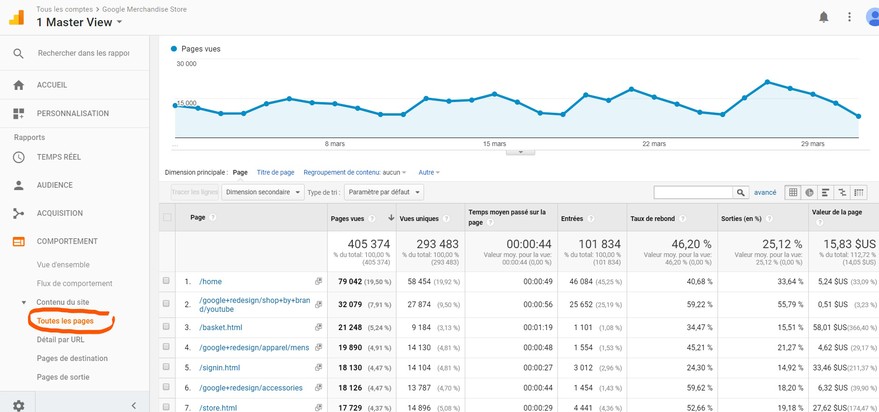Check the /home row checkbox
The height and width of the screenshot is (412, 879).
(166, 281)
